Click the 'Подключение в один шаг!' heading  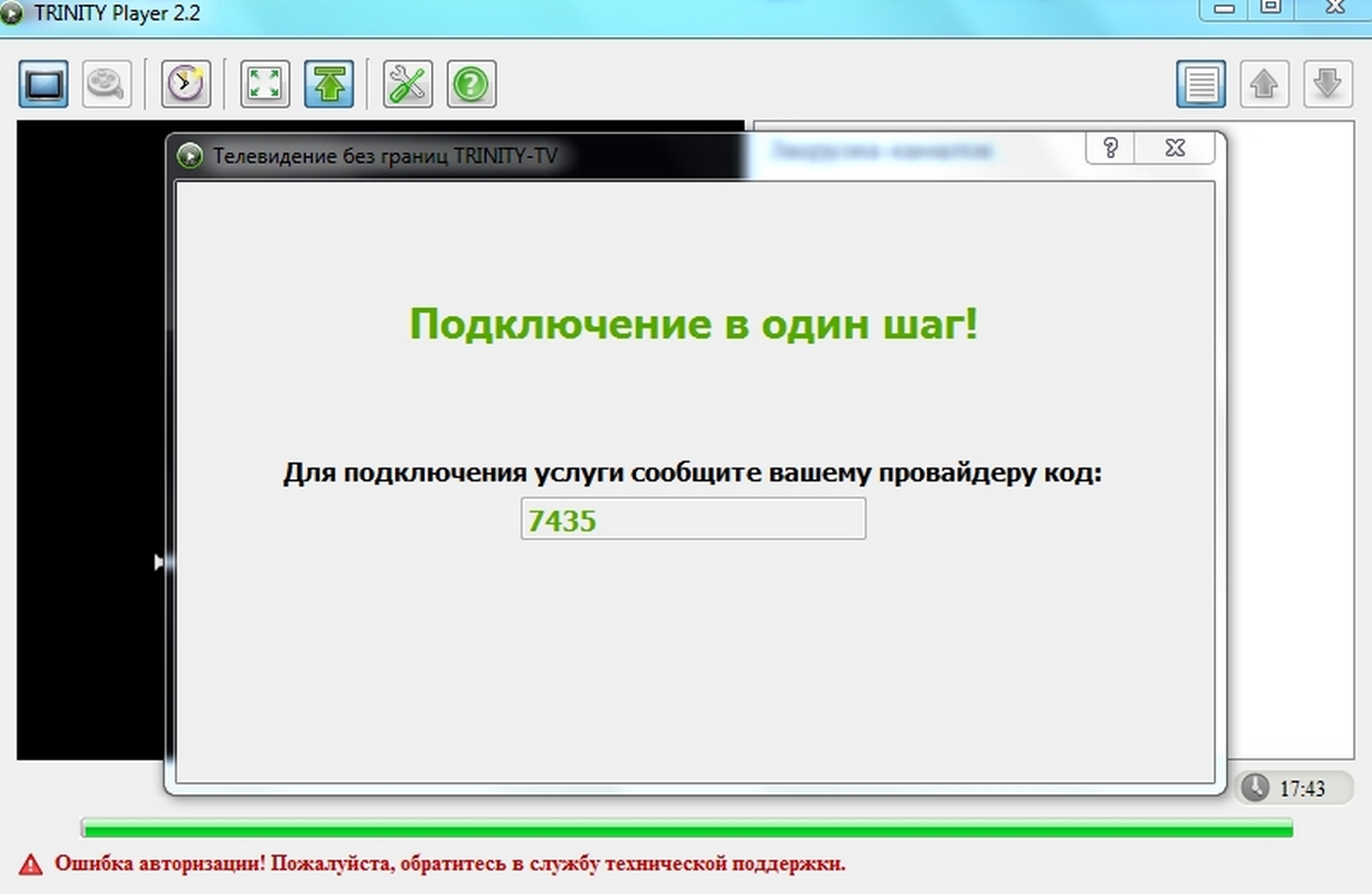694,324
